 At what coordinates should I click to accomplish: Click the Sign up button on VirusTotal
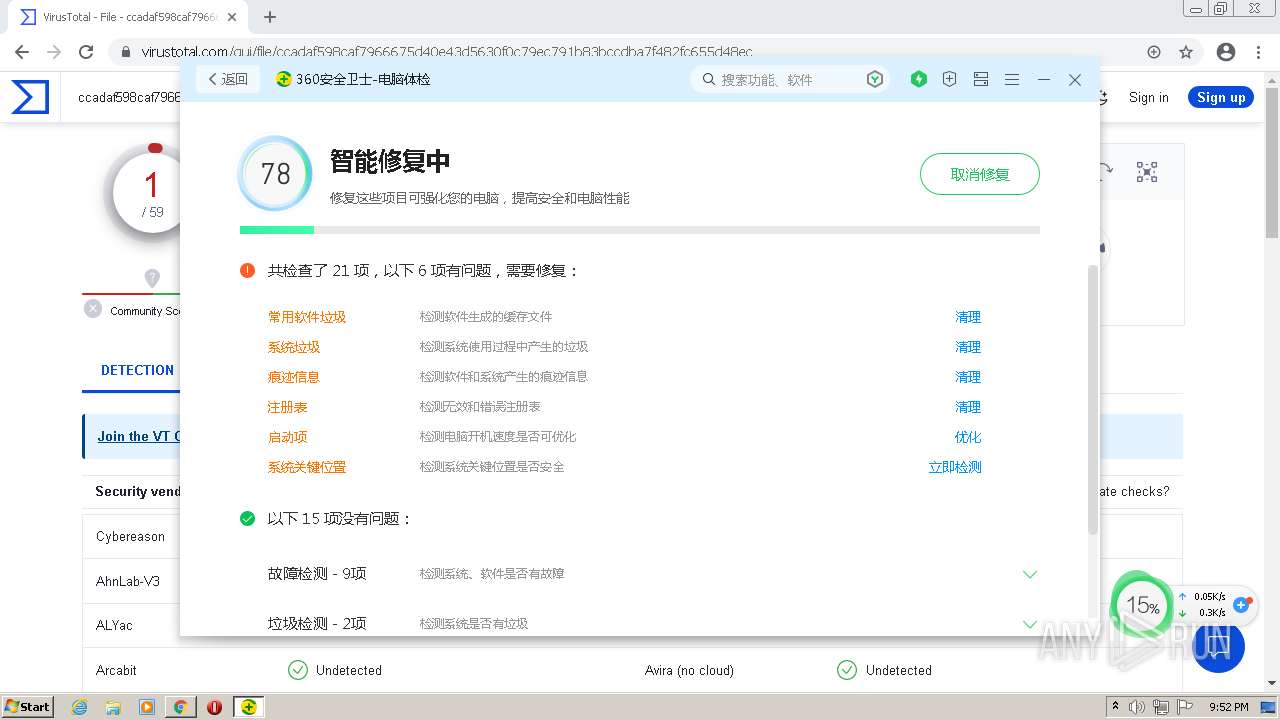[x=1221, y=97]
